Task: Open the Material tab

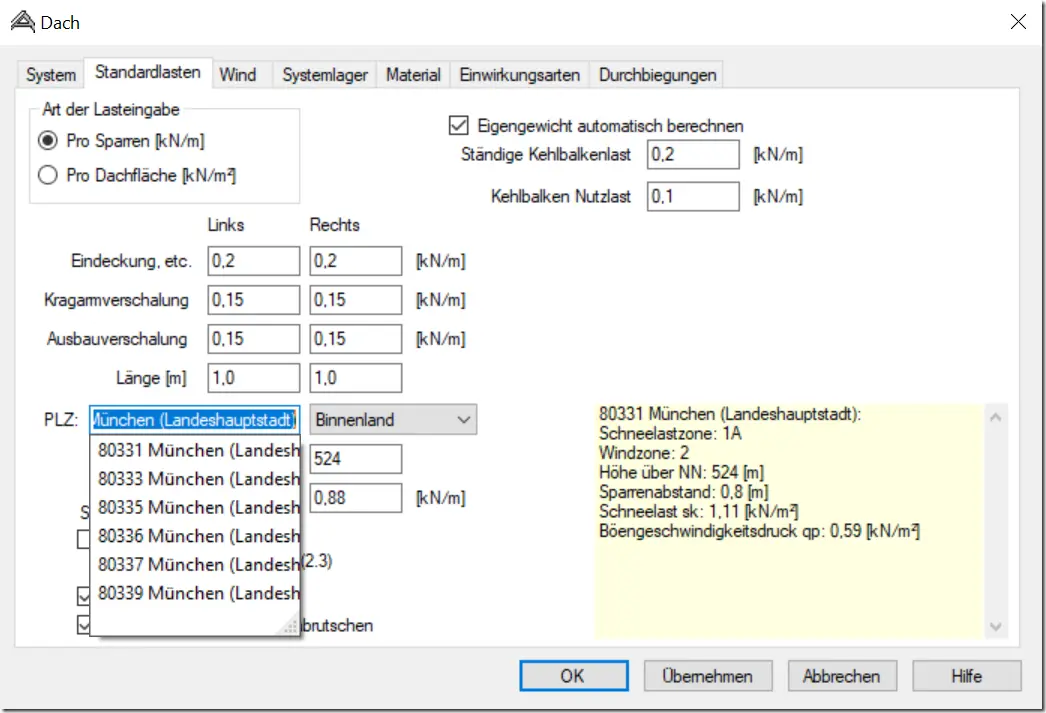Action: 413,75
